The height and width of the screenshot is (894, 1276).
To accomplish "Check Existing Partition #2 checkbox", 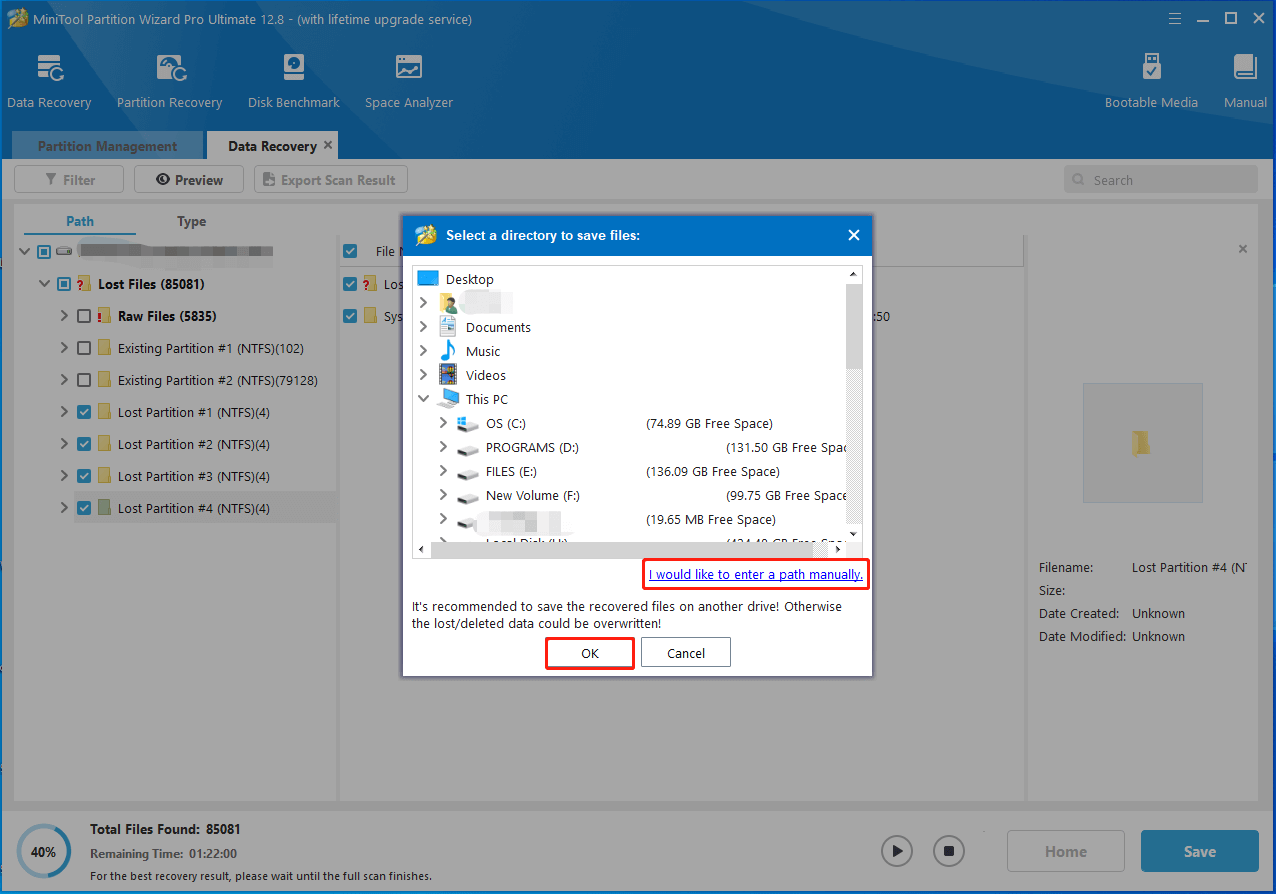I will point(84,380).
